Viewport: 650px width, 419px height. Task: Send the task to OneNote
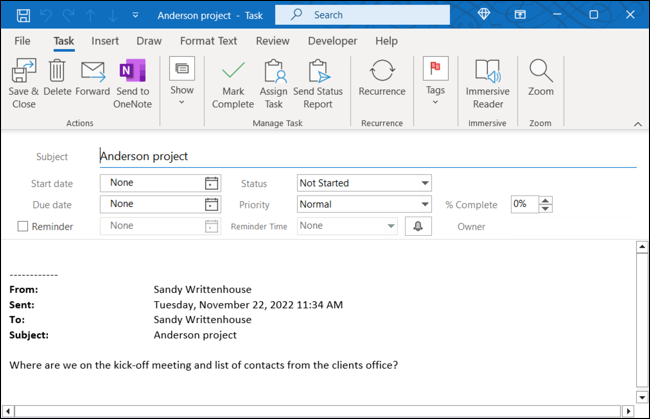(132, 82)
